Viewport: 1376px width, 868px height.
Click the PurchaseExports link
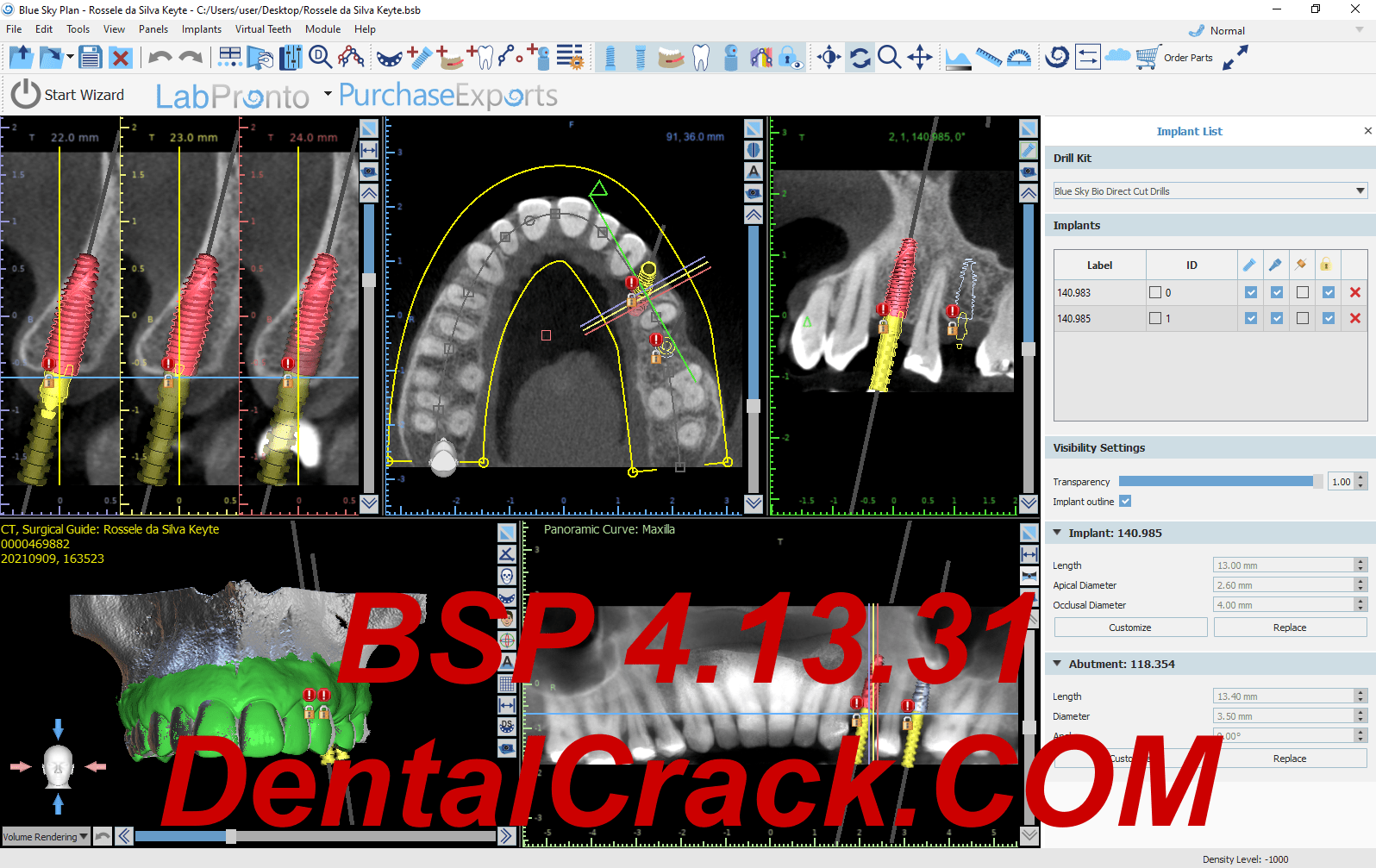[447, 95]
